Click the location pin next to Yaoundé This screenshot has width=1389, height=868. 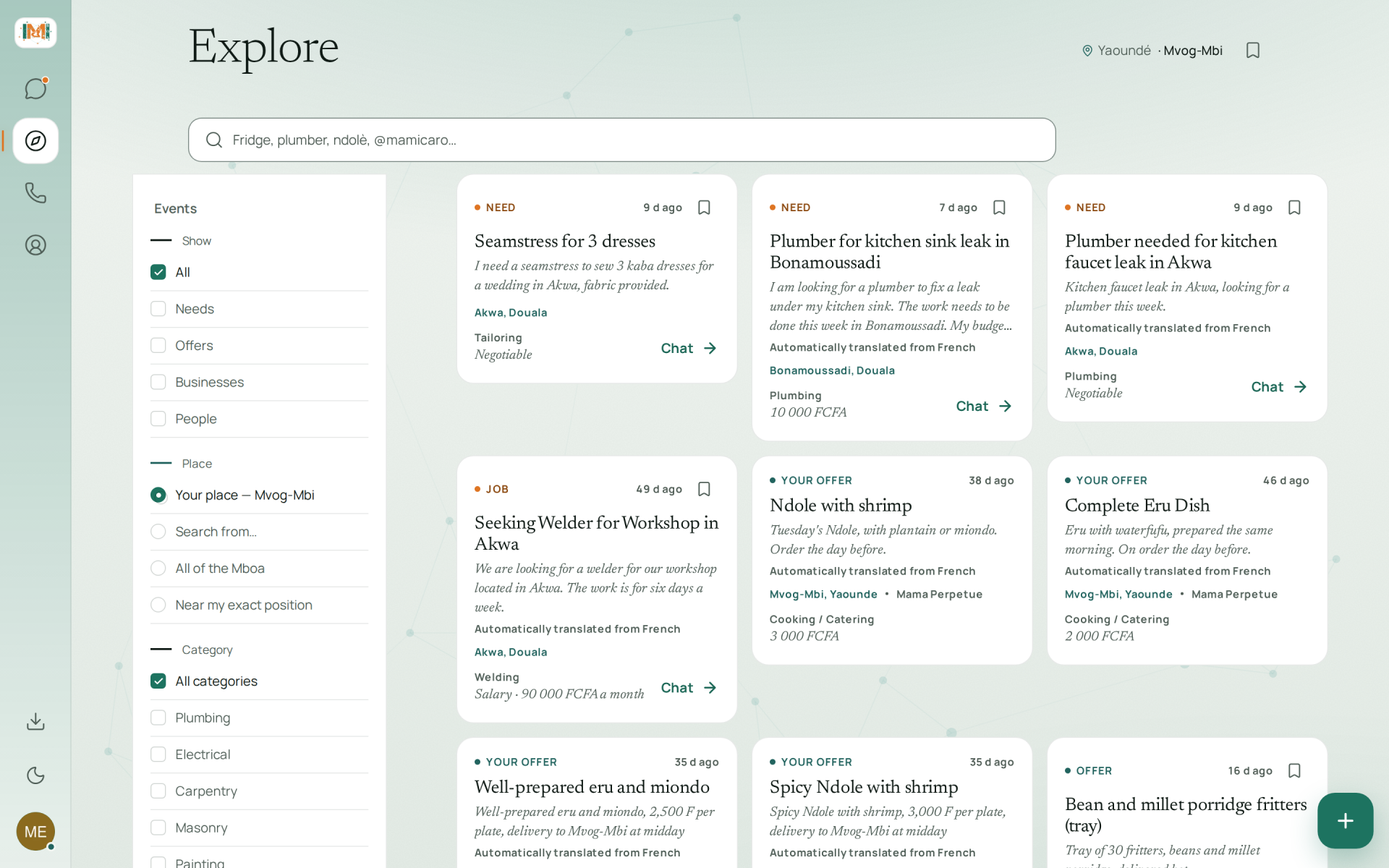1087,51
